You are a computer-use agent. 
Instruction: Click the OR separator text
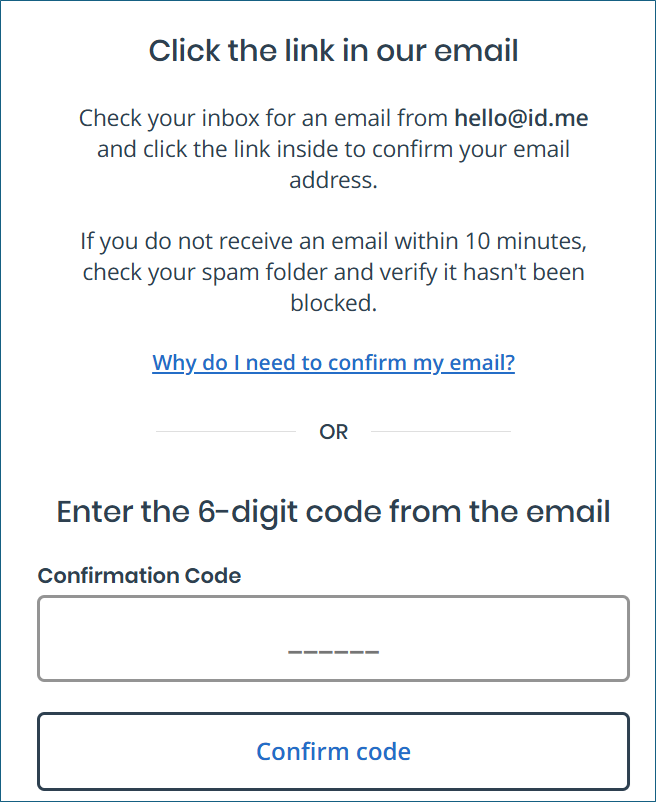[333, 432]
